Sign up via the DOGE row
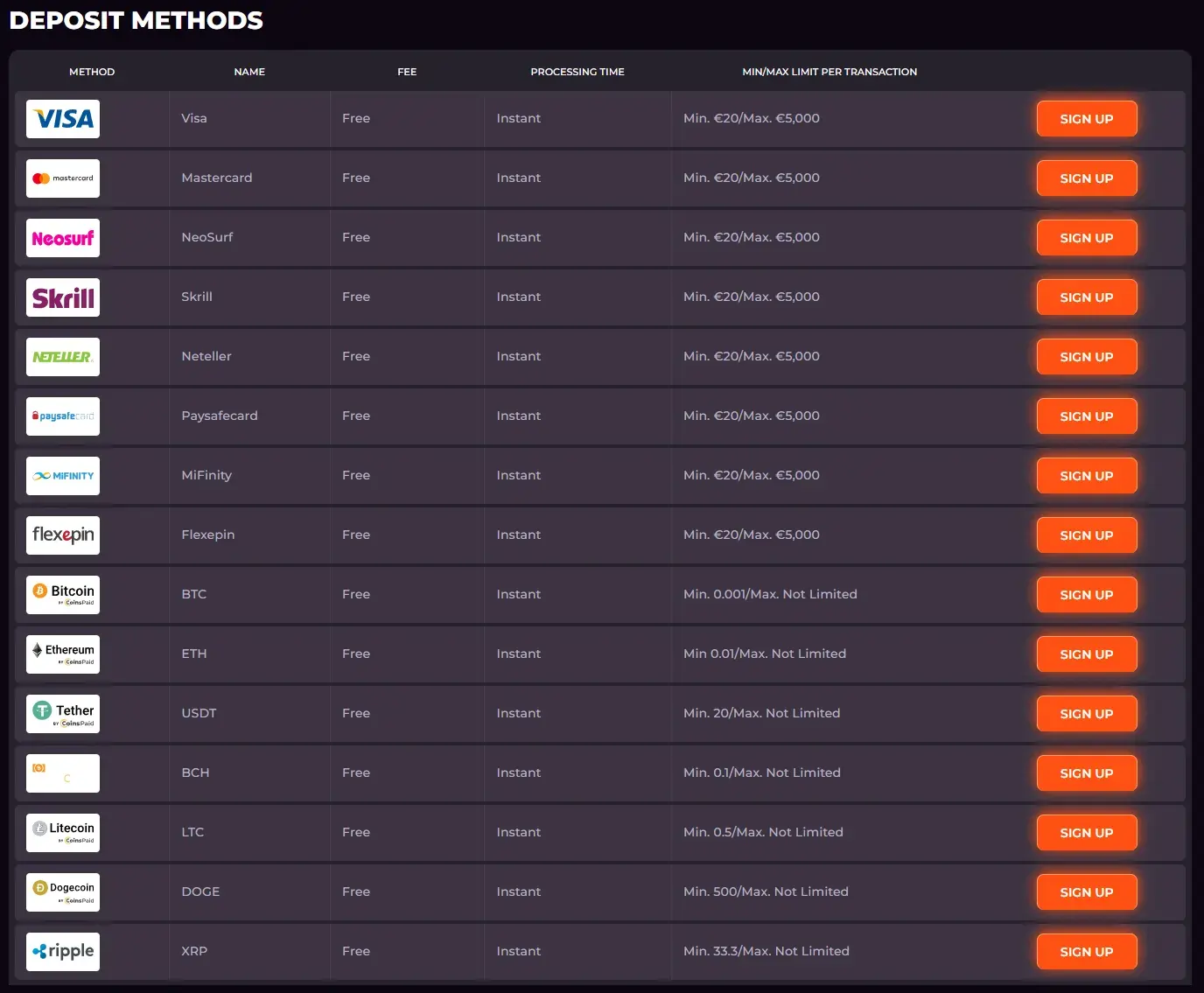1204x993 pixels. (x=1087, y=892)
